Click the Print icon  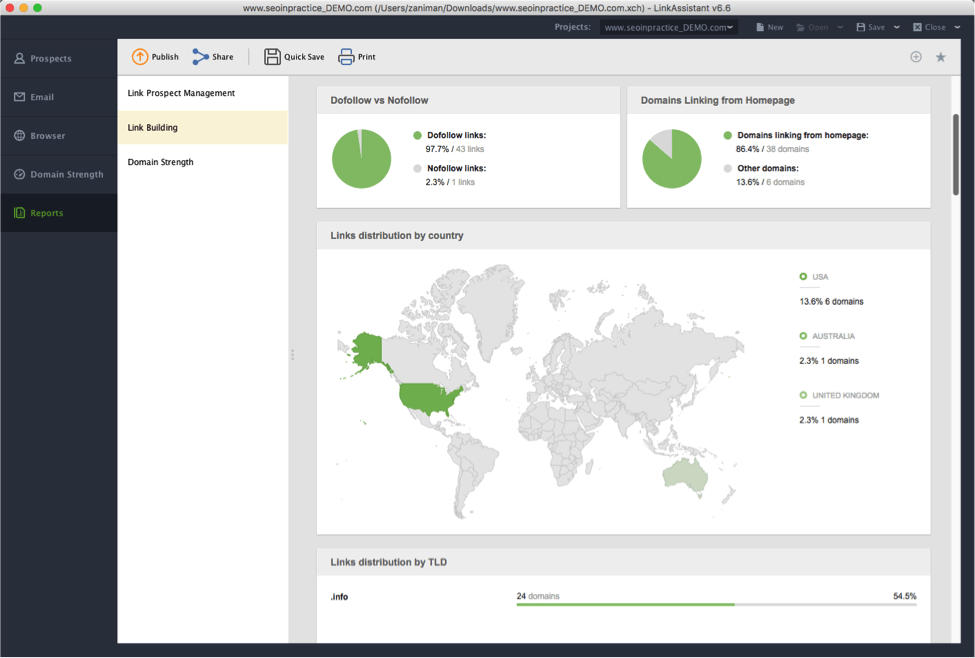(x=346, y=57)
